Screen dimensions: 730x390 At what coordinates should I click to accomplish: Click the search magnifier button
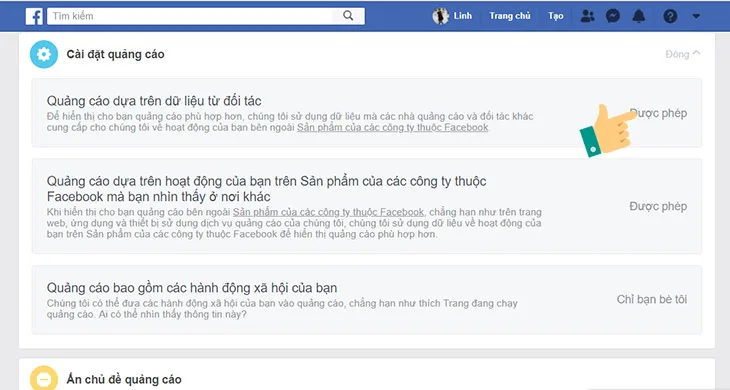pyautogui.click(x=348, y=16)
